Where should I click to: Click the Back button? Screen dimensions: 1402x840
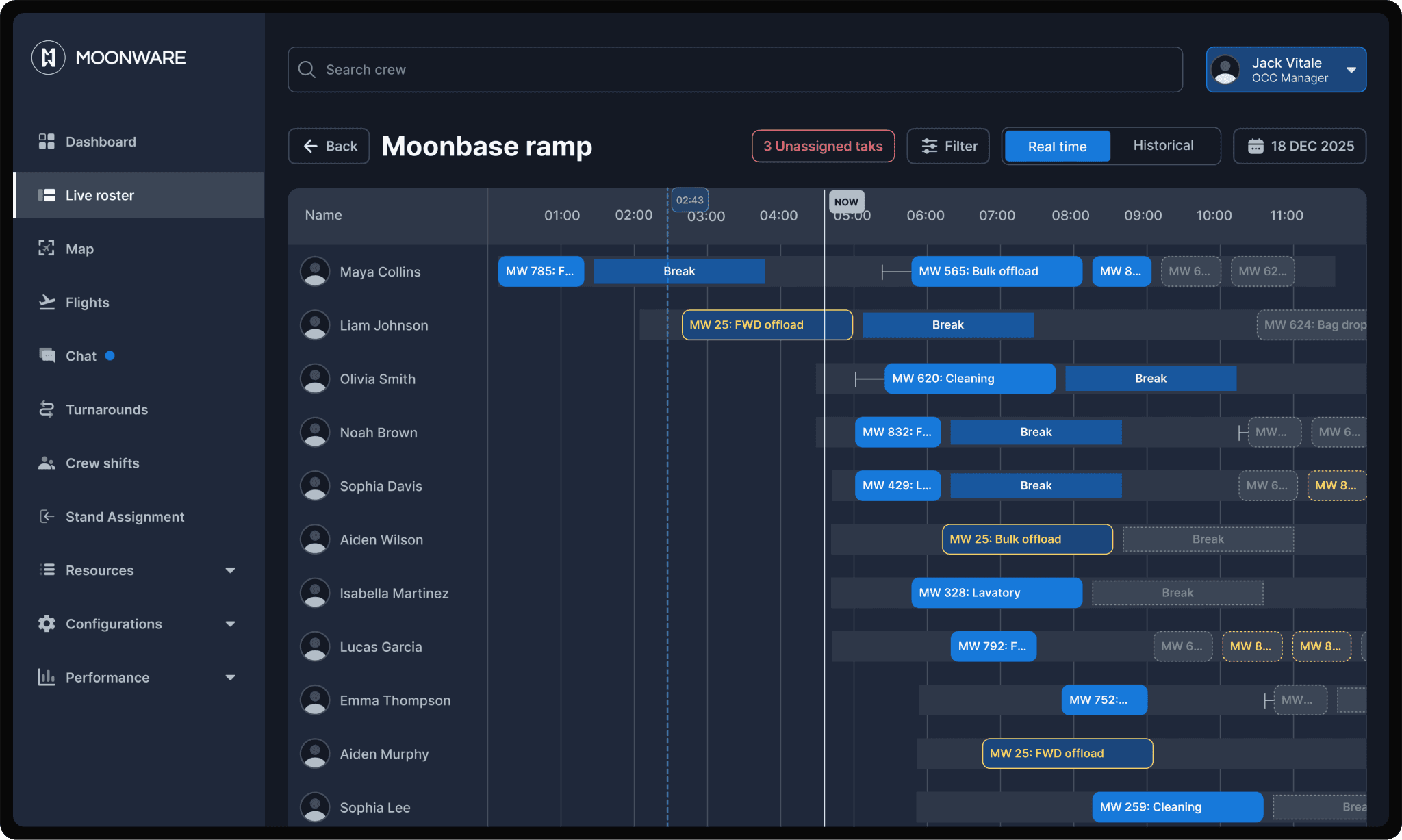pos(329,147)
